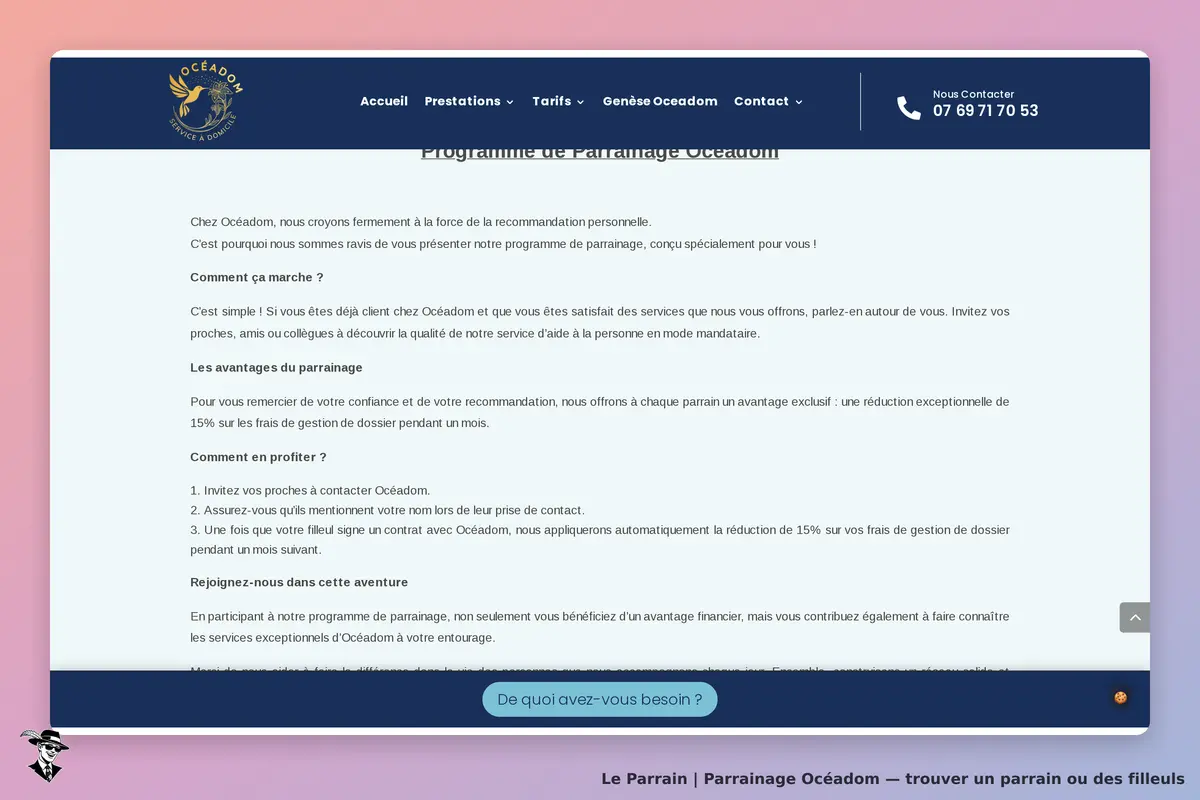The width and height of the screenshot is (1200, 800).
Task: Click the back-to-top arrow button
Action: pyautogui.click(x=1135, y=617)
